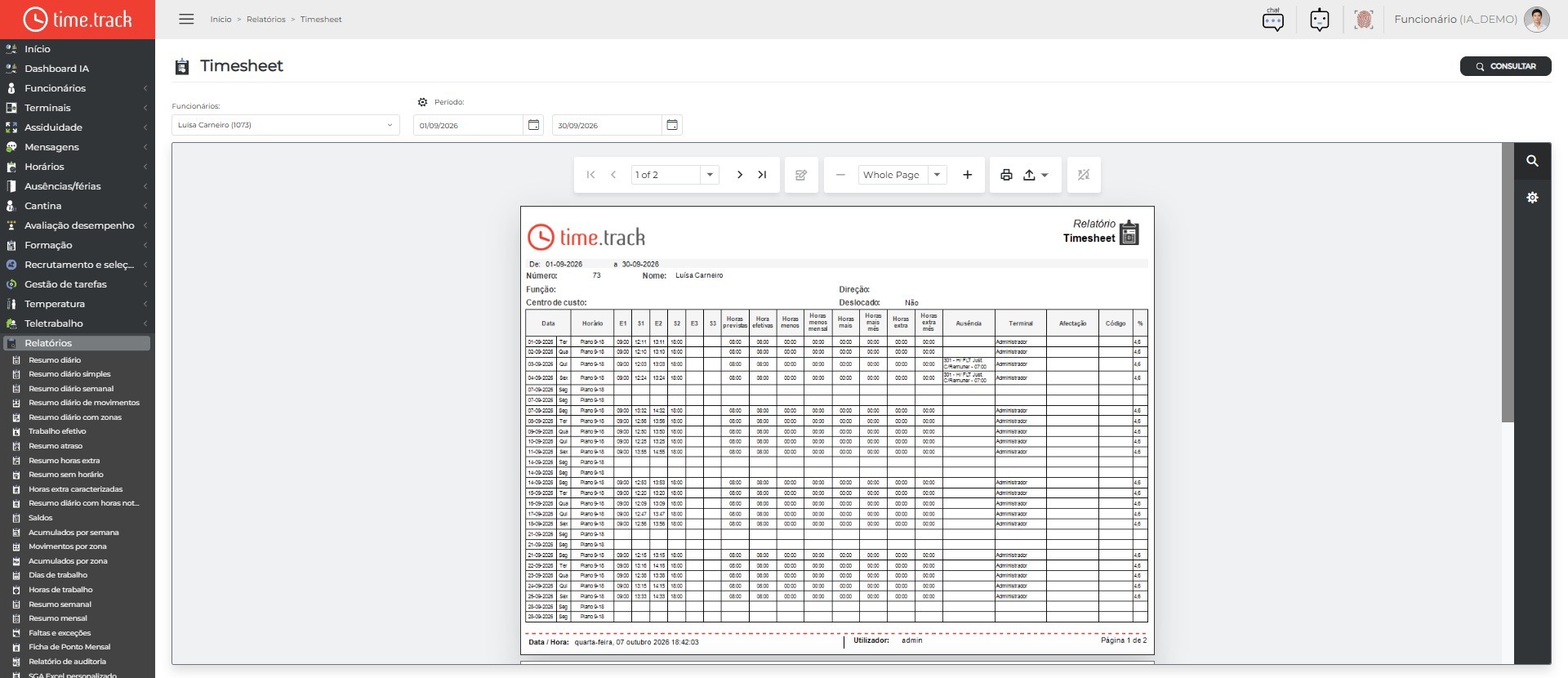Open the Horas extra caracterizadas report
Viewport: 1568px width, 678px height.
click(75, 489)
